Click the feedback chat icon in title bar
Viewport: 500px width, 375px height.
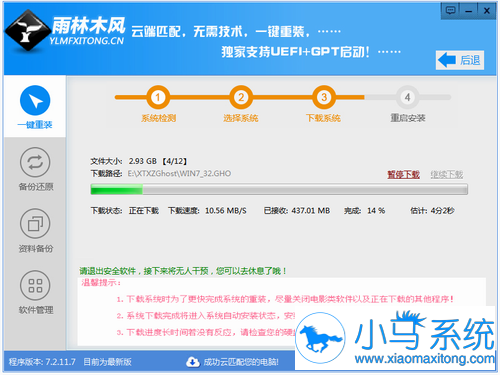point(450,11)
